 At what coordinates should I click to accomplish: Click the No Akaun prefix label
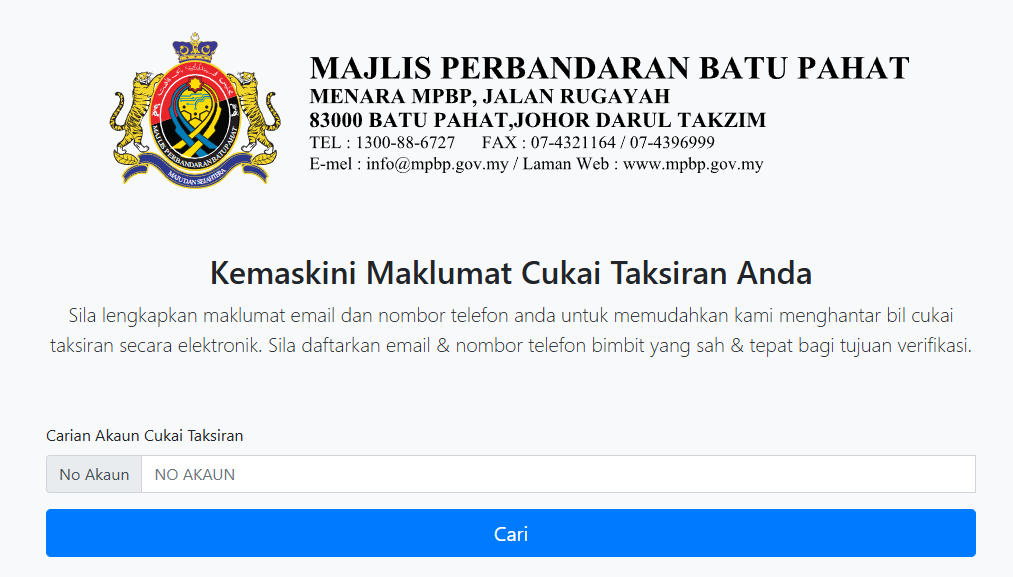click(x=94, y=474)
